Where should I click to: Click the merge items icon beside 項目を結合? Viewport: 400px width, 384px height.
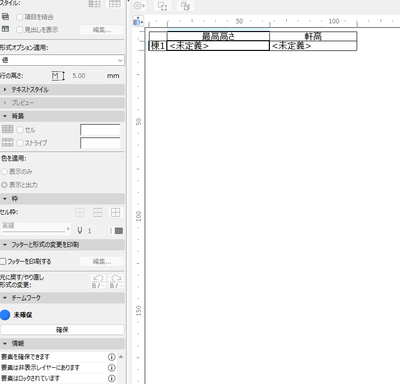[x=5, y=17]
